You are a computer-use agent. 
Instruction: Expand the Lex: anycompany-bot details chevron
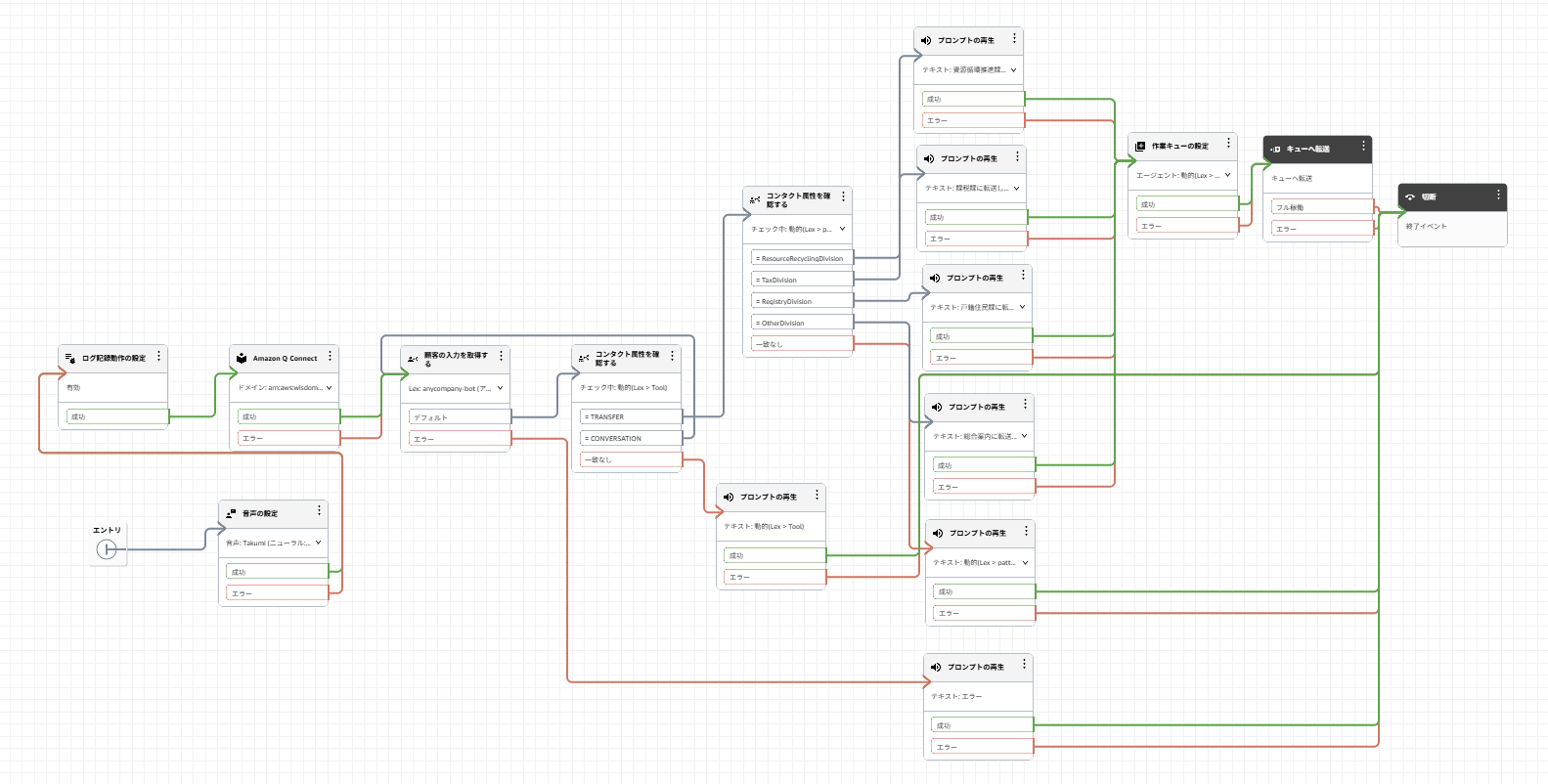[500, 388]
